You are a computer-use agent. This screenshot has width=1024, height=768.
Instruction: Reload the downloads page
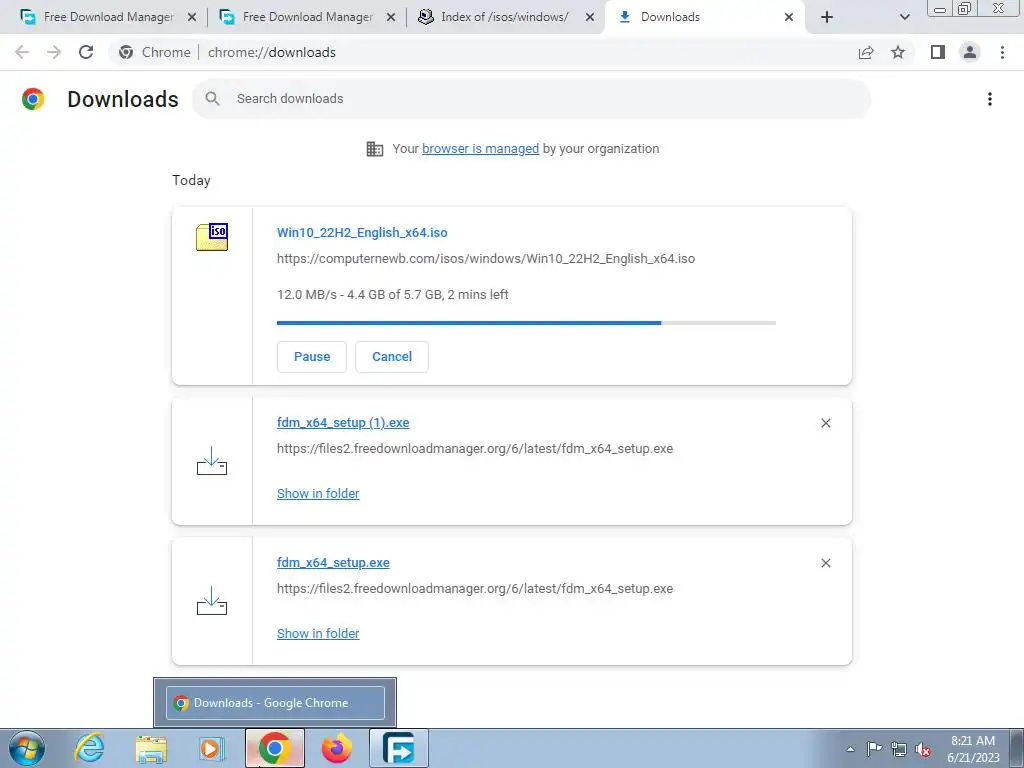click(x=86, y=52)
